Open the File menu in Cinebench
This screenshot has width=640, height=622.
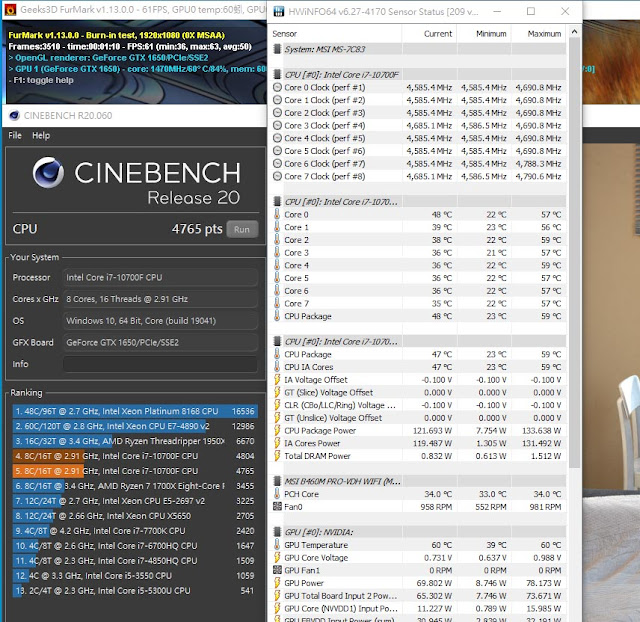(15, 136)
